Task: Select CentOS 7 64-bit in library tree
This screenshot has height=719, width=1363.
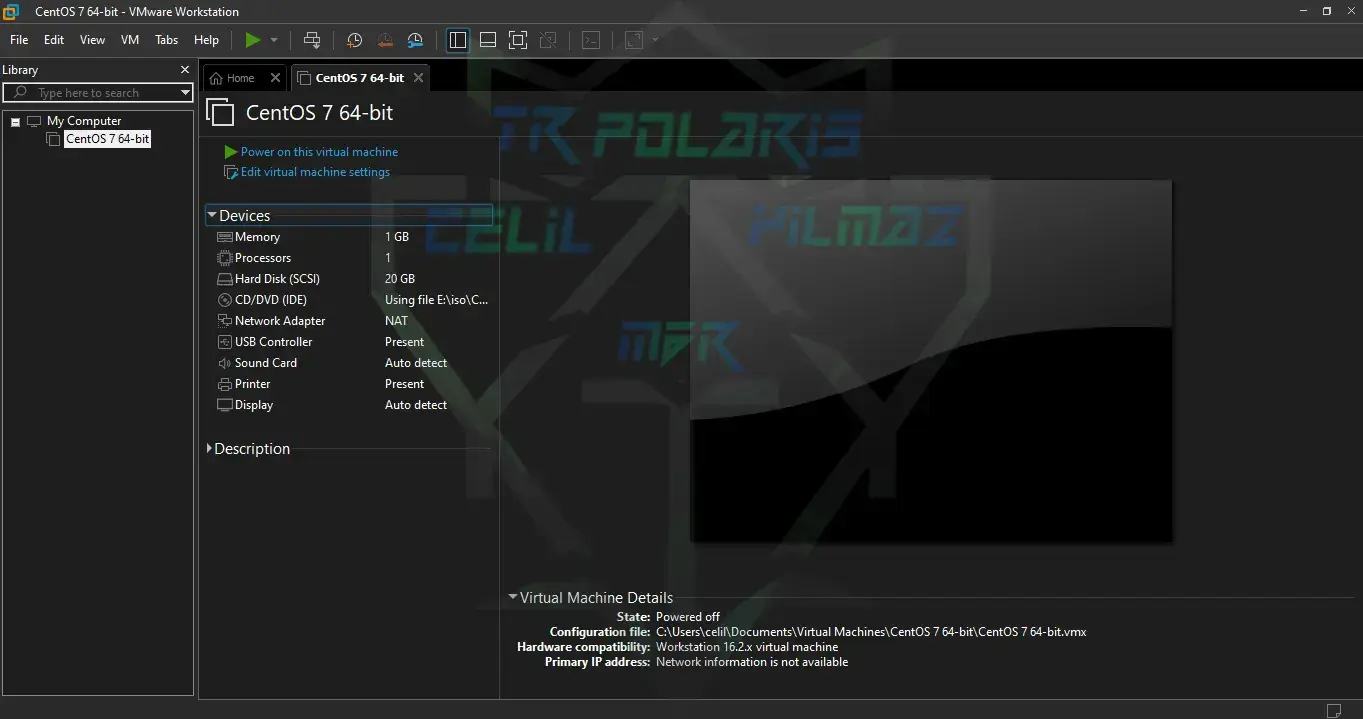Action: click(x=107, y=139)
